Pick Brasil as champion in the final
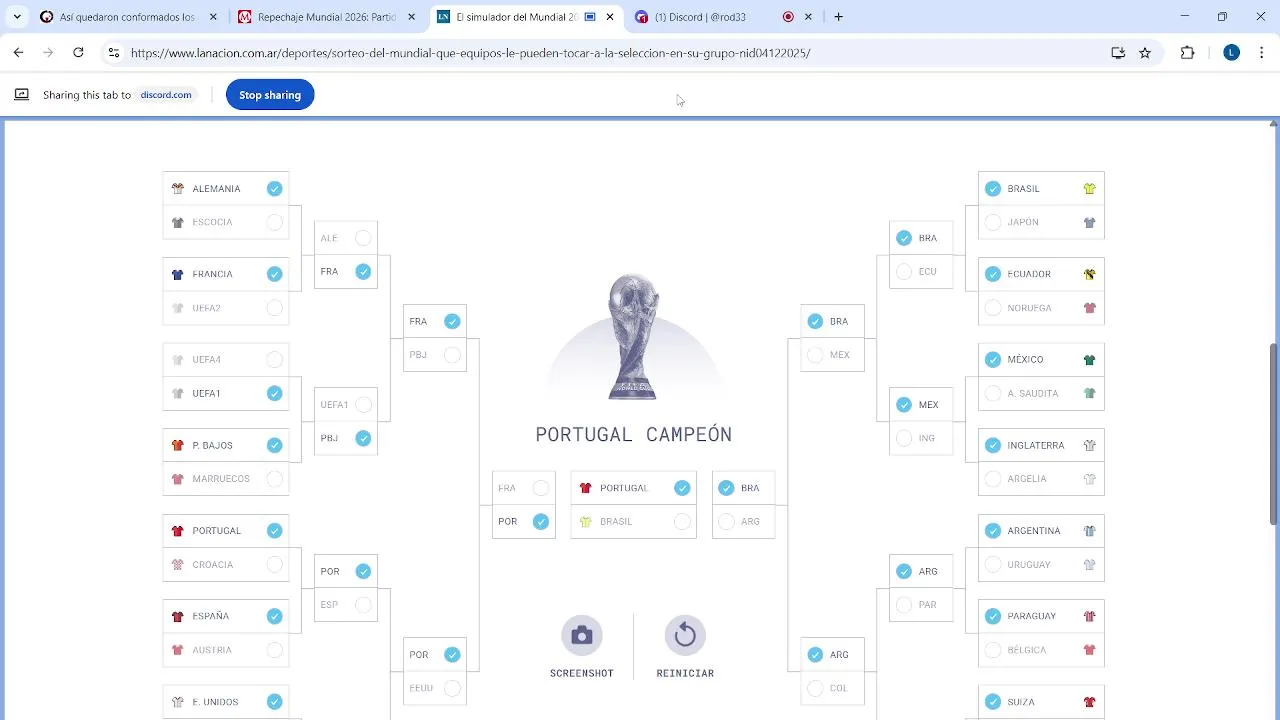 tap(682, 522)
